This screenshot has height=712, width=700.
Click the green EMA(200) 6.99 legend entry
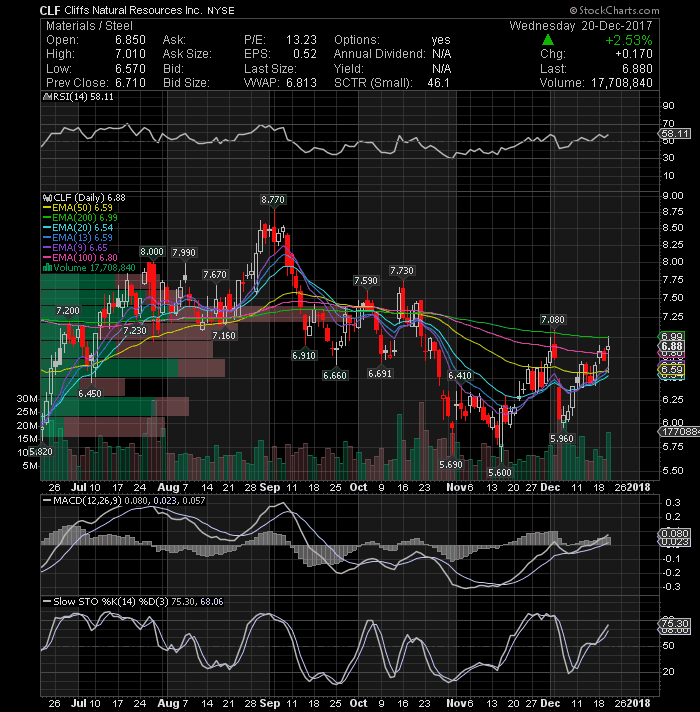(80, 218)
